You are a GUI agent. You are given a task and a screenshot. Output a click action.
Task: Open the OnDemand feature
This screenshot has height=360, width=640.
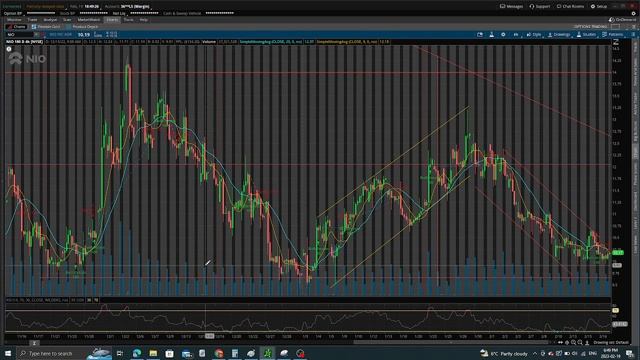point(623,20)
